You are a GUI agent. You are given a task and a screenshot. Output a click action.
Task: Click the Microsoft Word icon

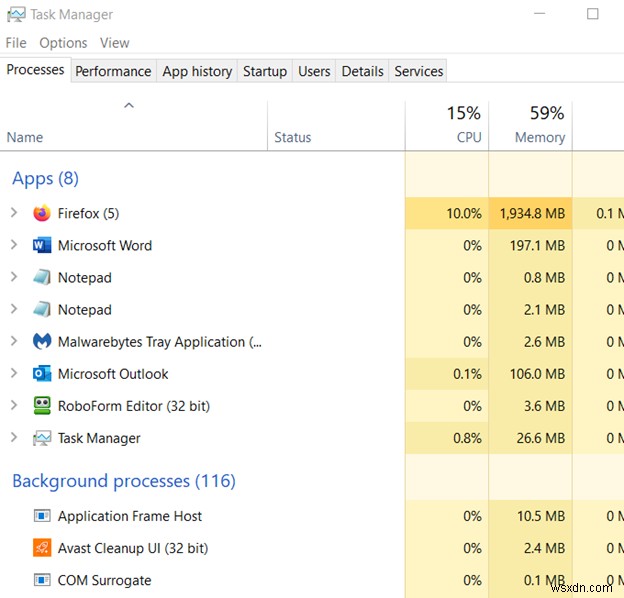42,245
